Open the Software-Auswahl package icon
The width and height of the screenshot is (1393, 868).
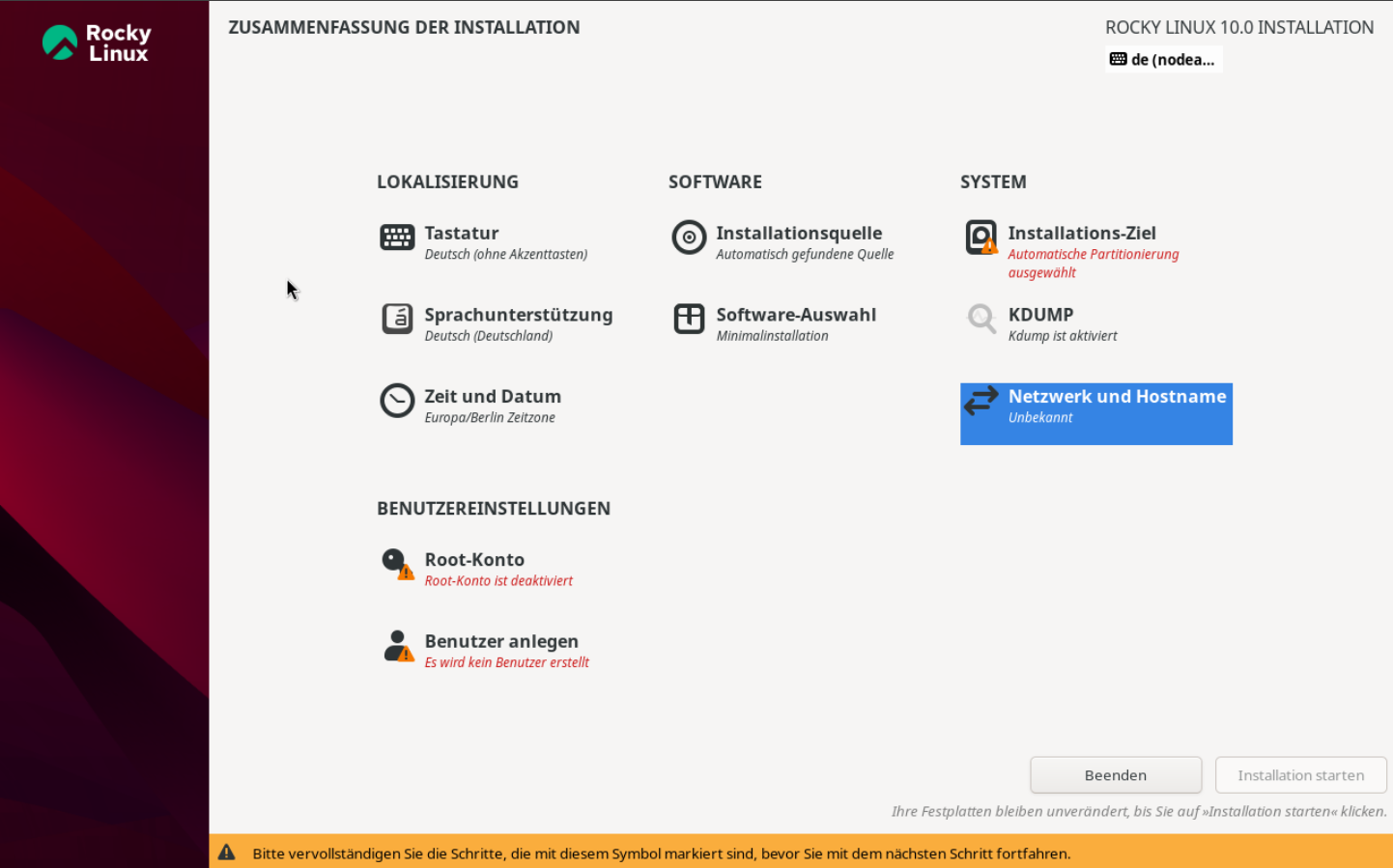click(x=689, y=319)
